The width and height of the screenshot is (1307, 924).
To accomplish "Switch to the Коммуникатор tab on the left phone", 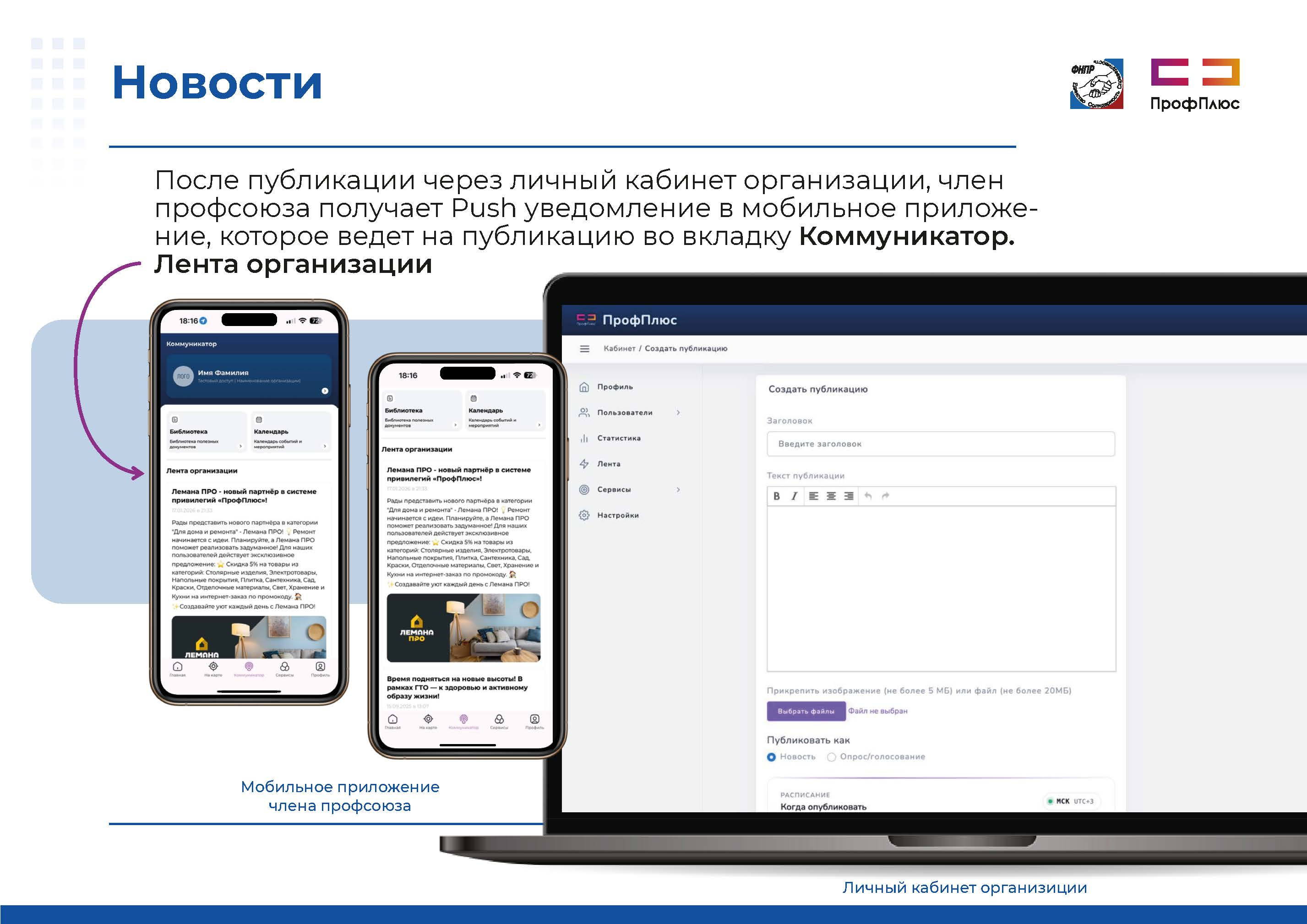I will coord(249,669).
